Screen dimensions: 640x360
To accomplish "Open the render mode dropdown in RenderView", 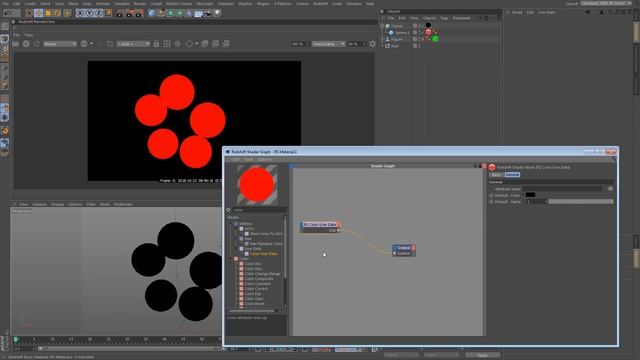I will [60, 44].
